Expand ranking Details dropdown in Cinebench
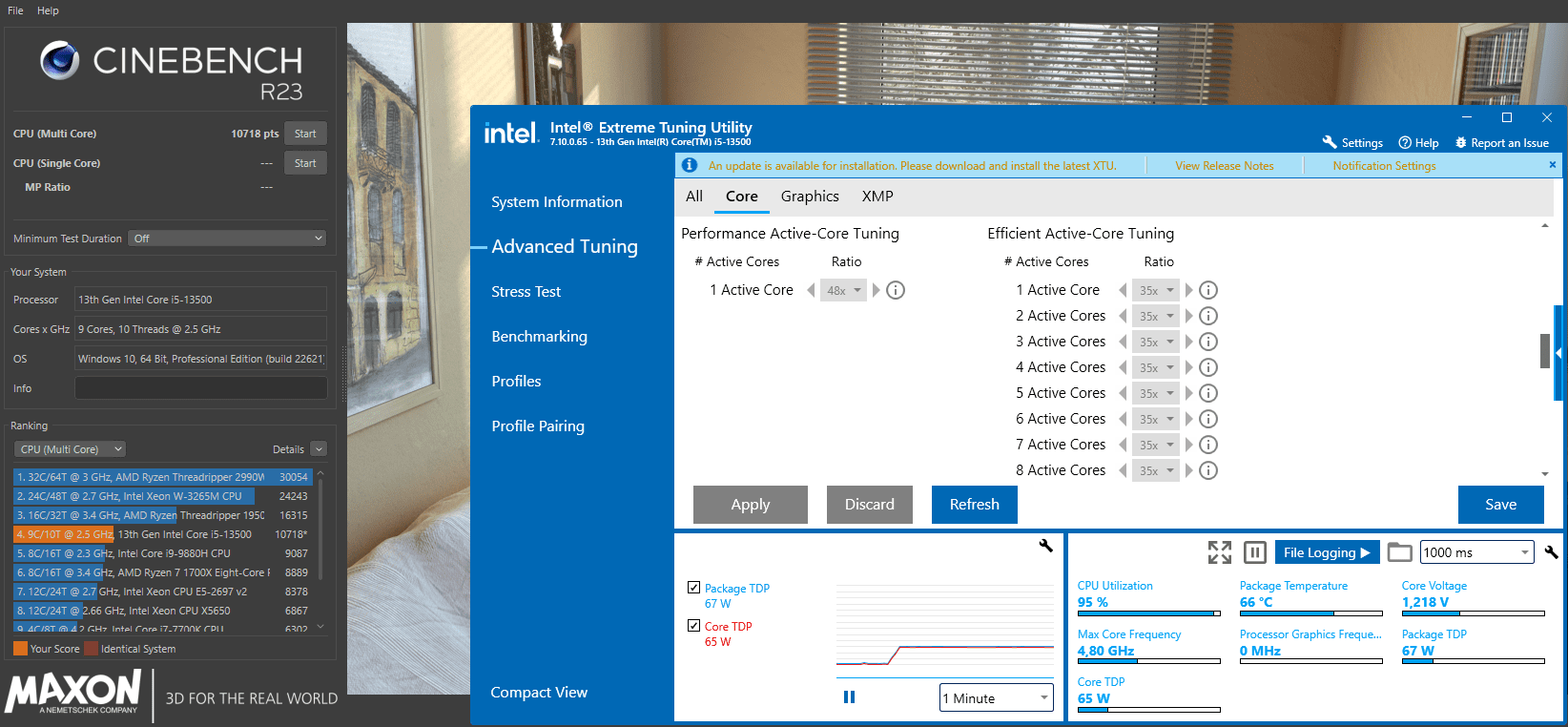Screen dimensions: 1568x727 [x=319, y=449]
